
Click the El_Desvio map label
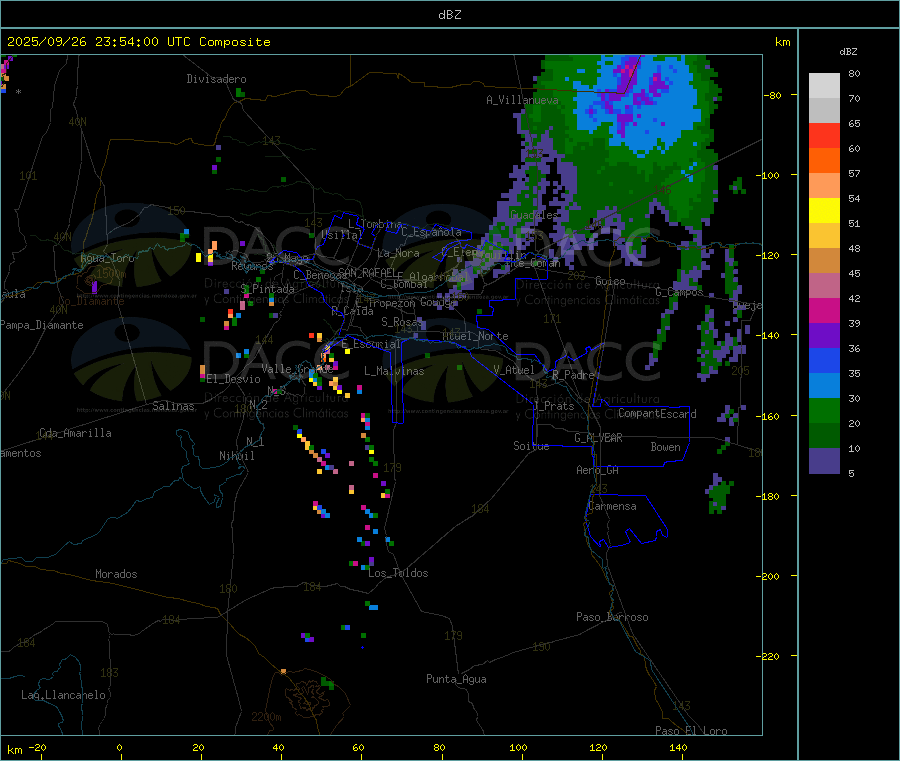click(x=234, y=379)
